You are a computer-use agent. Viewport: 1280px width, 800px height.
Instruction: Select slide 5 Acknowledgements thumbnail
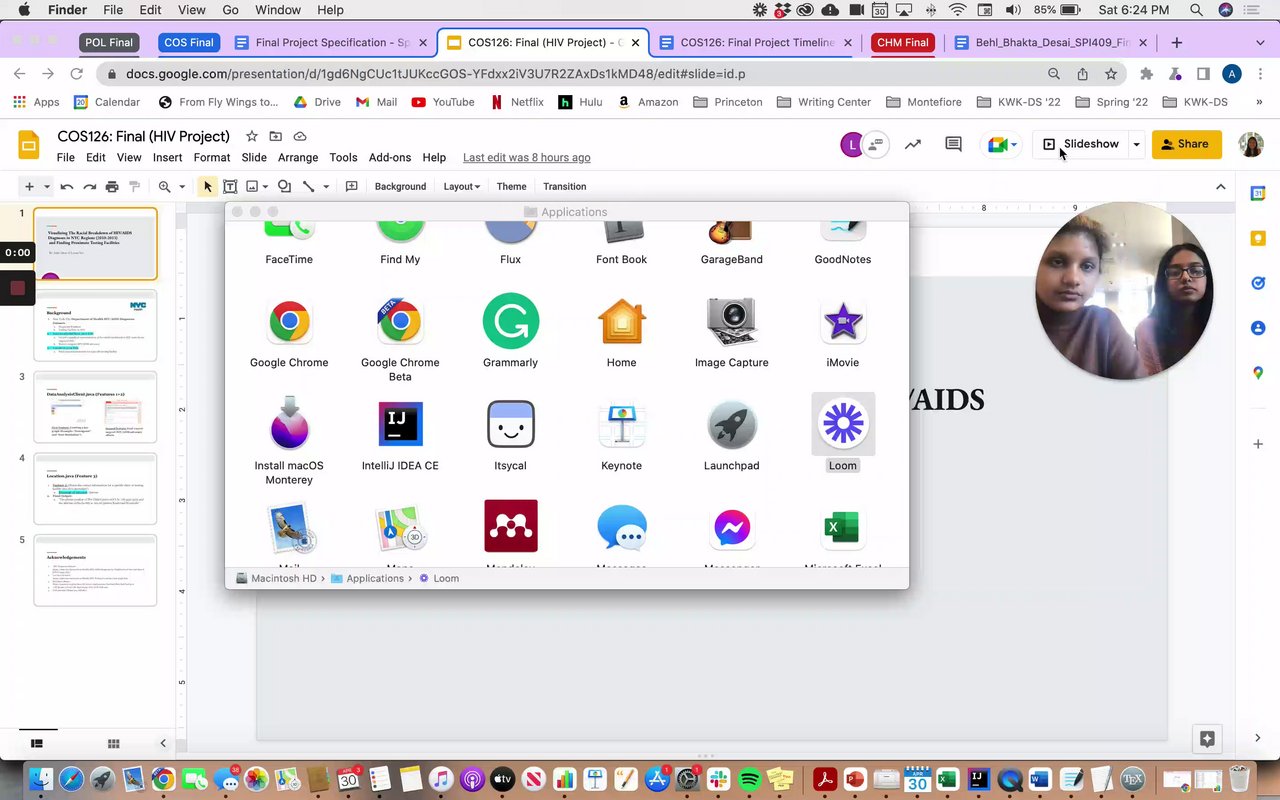coord(95,571)
